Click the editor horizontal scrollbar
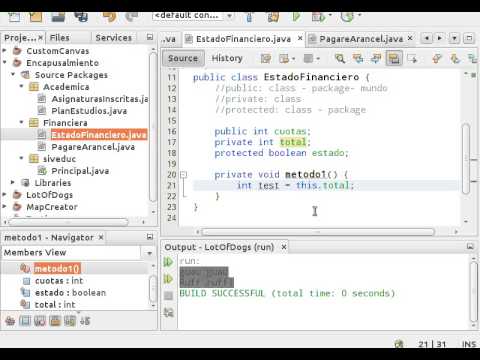 pos(318,231)
